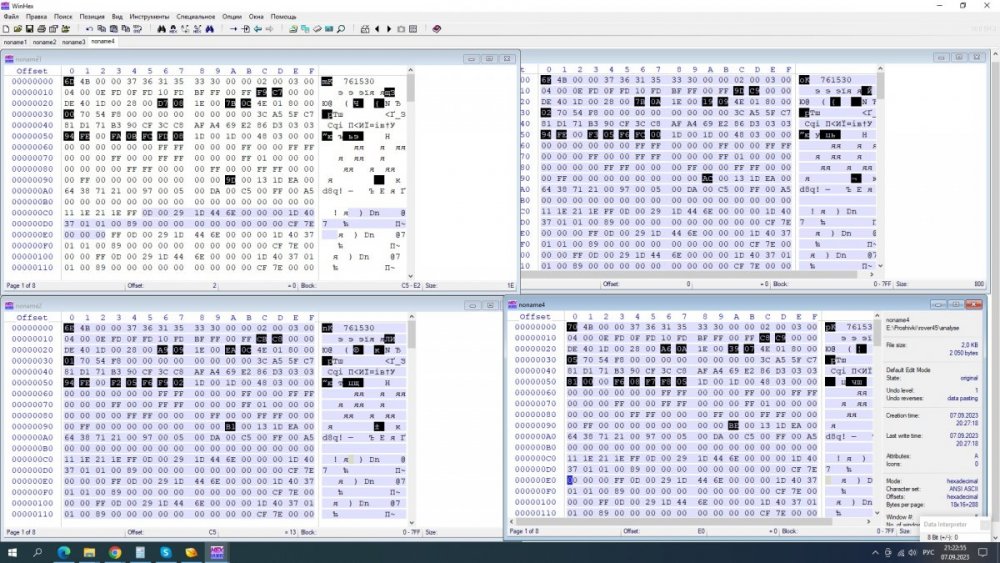This screenshot has height=563, width=1000.
Task: Click the Open file folder icon
Action: (18, 29)
